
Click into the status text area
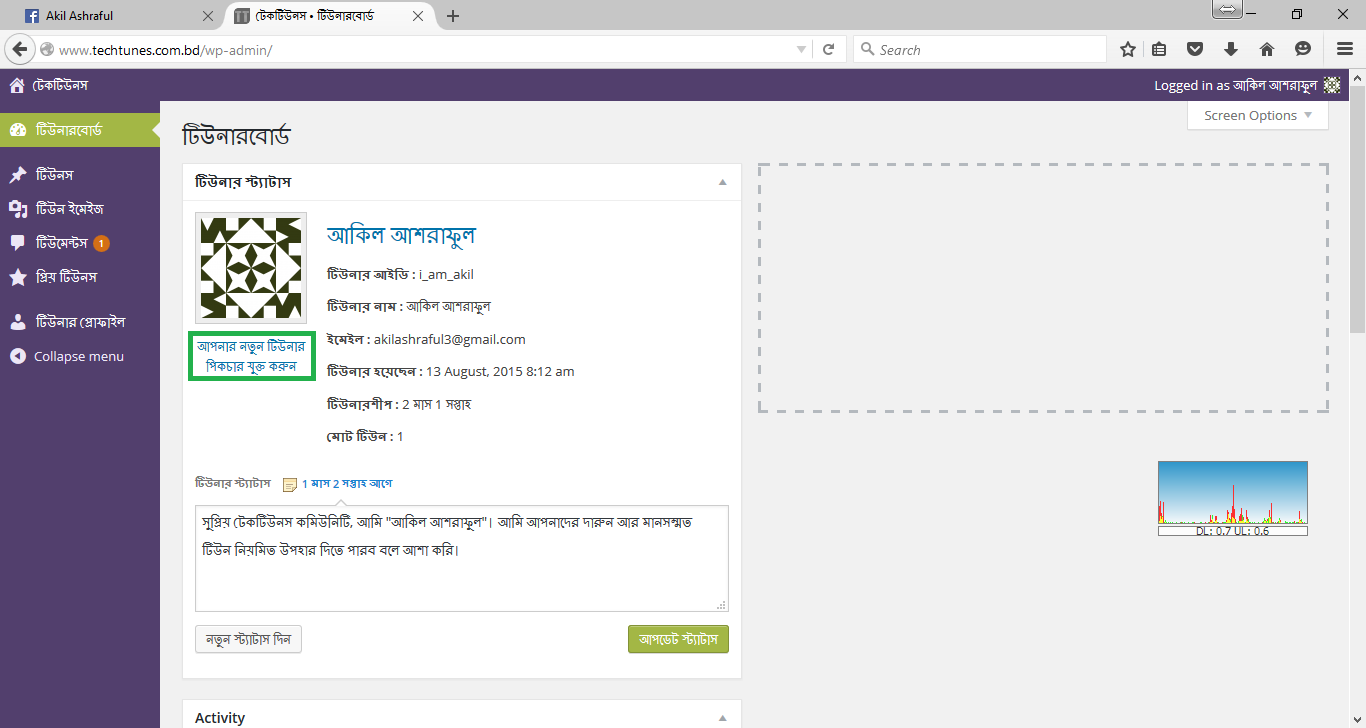(462, 558)
